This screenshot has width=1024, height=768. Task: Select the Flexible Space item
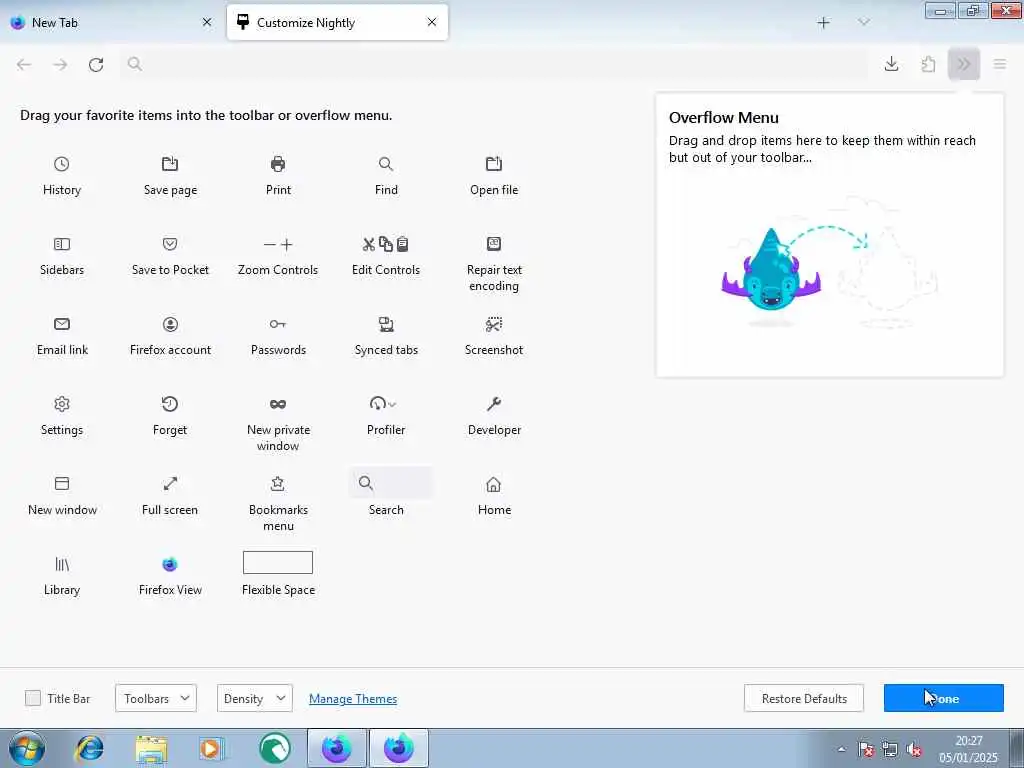click(278, 574)
